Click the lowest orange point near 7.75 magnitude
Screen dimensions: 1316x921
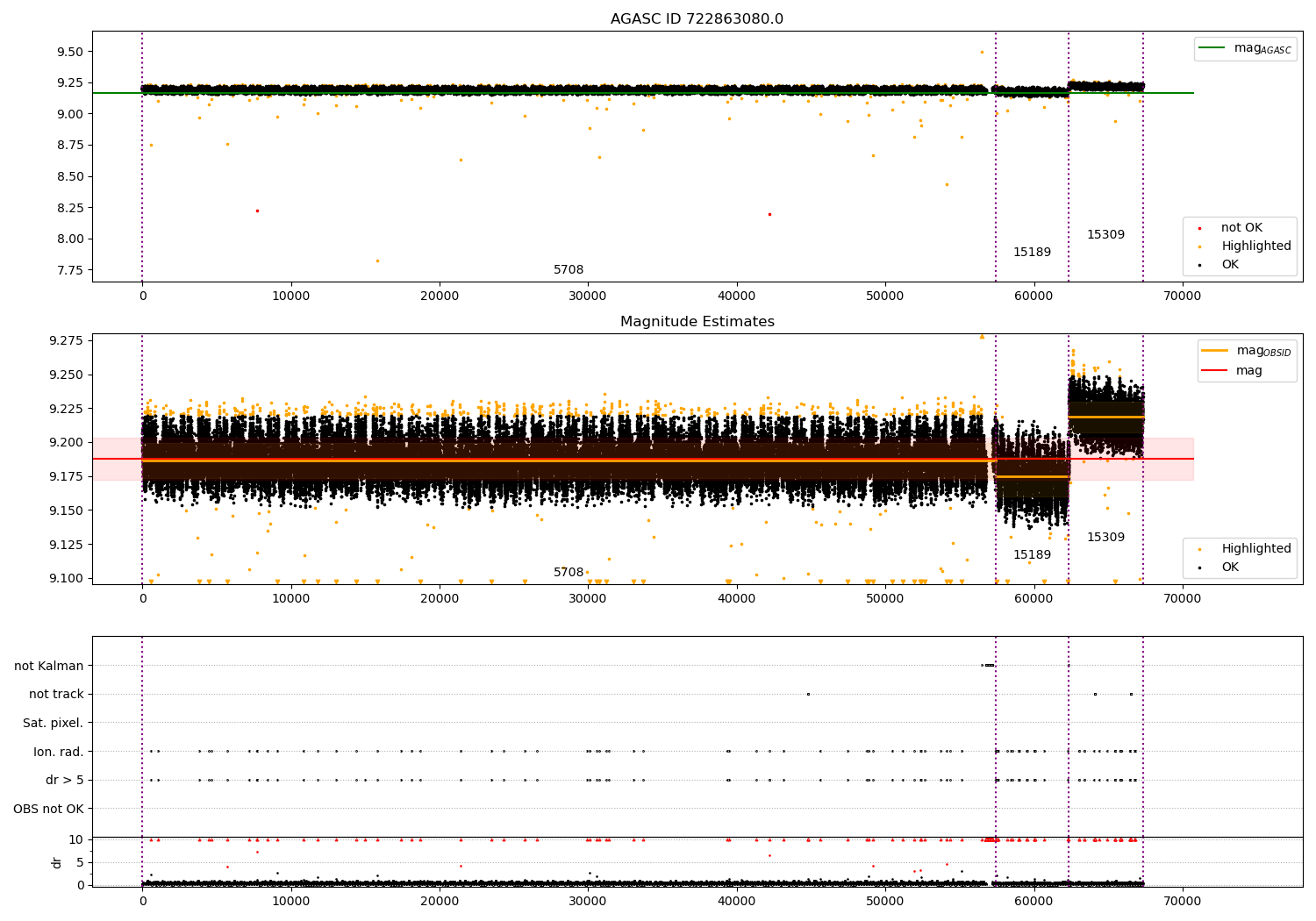(377, 261)
